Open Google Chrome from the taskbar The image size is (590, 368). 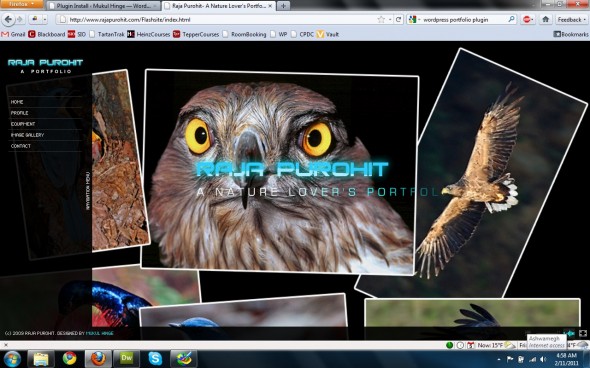click(69, 359)
